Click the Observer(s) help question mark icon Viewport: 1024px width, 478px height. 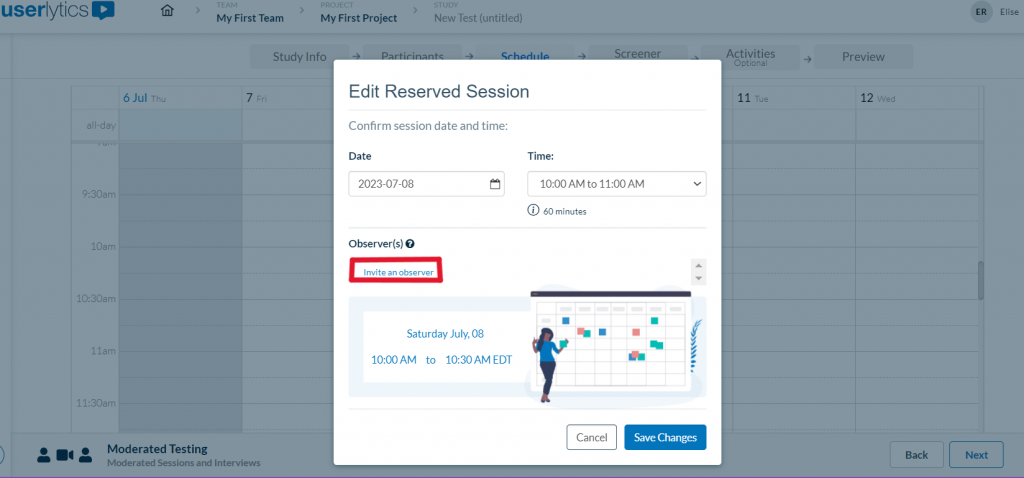click(x=410, y=243)
